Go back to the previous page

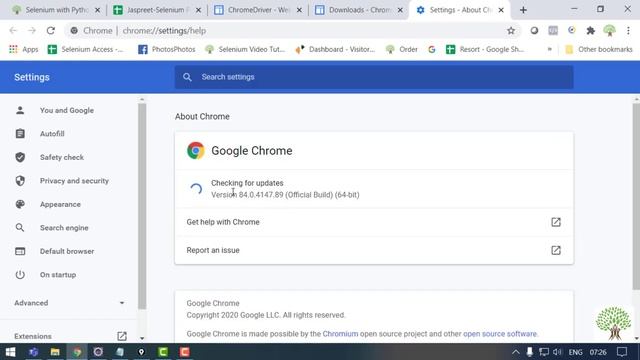click(x=13, y=31)
